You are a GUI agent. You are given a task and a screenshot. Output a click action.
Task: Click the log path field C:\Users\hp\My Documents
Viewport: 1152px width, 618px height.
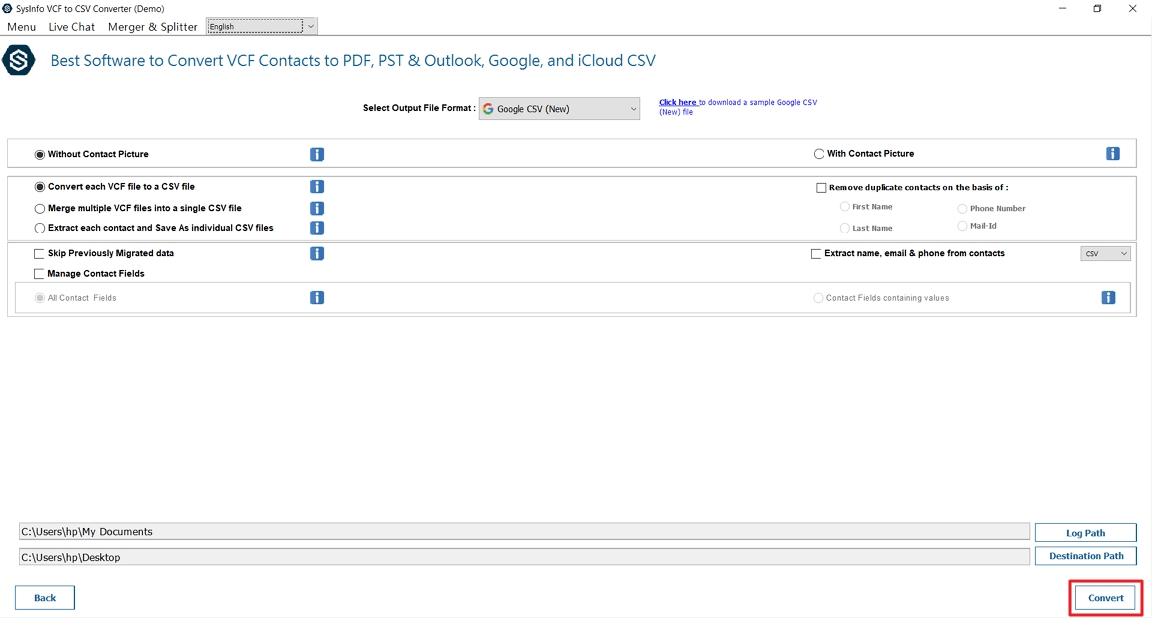coord(524,532)
